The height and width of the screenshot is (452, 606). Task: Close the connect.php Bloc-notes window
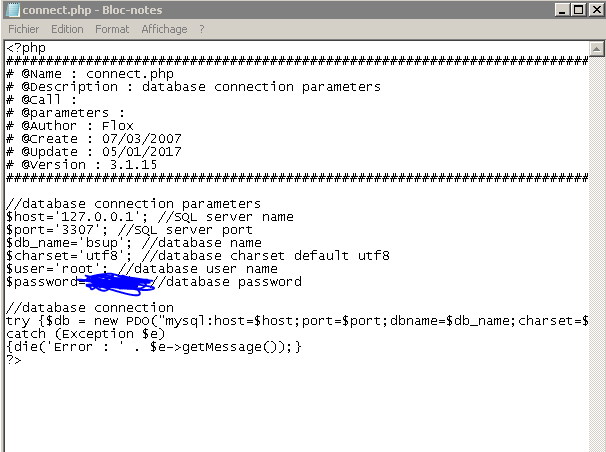(x=596, y=10)
